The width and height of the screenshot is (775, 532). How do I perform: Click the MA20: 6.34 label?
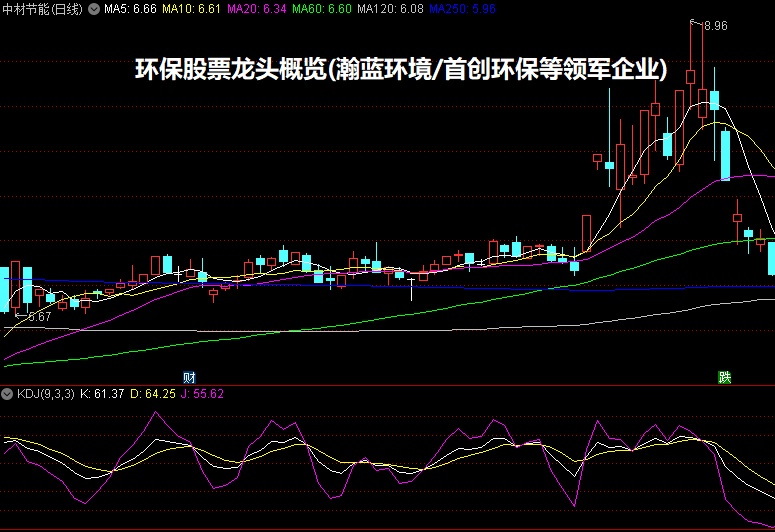(x=257, y=9)
